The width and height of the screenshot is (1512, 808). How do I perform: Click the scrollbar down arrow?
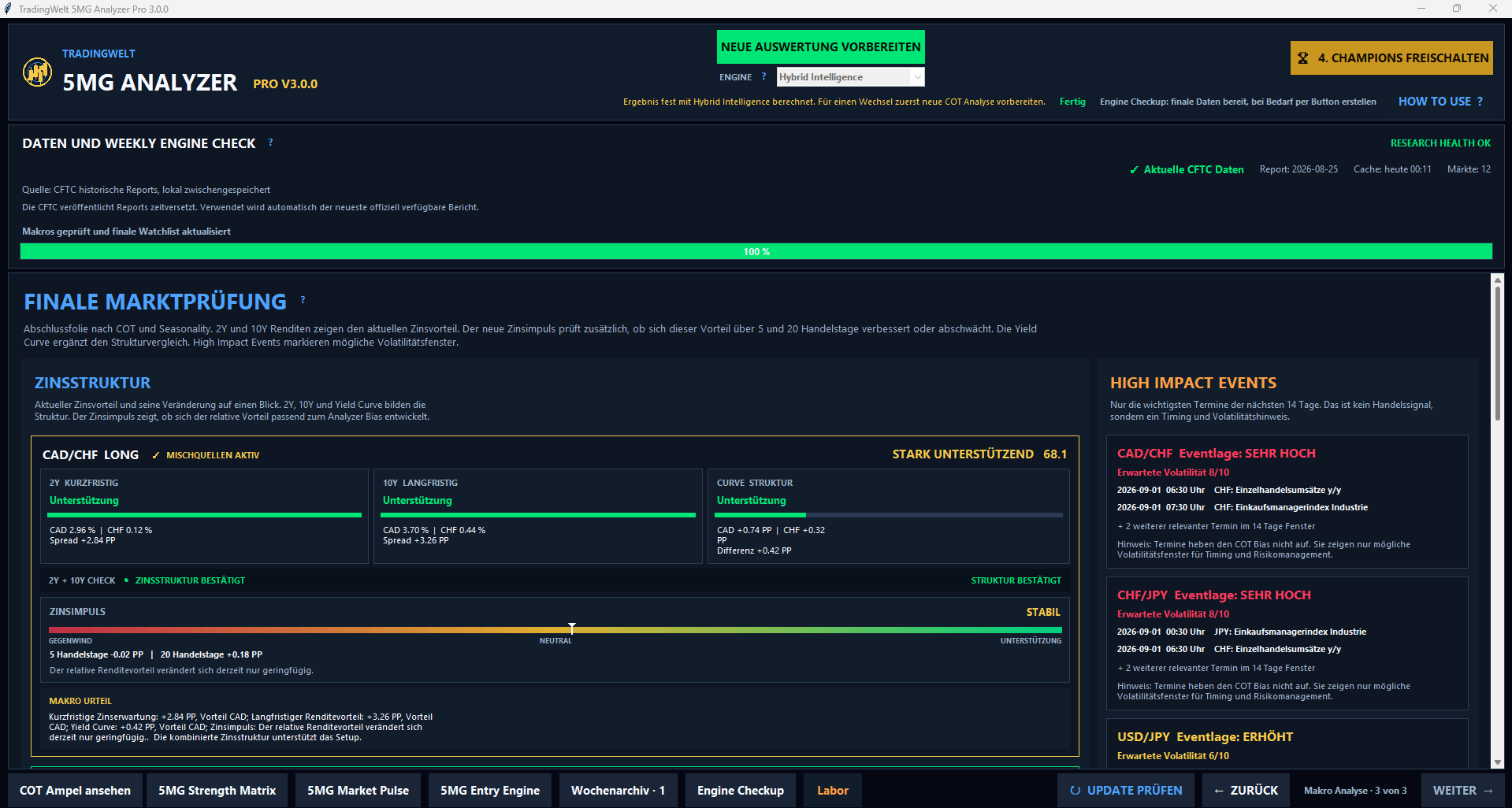1497,762
